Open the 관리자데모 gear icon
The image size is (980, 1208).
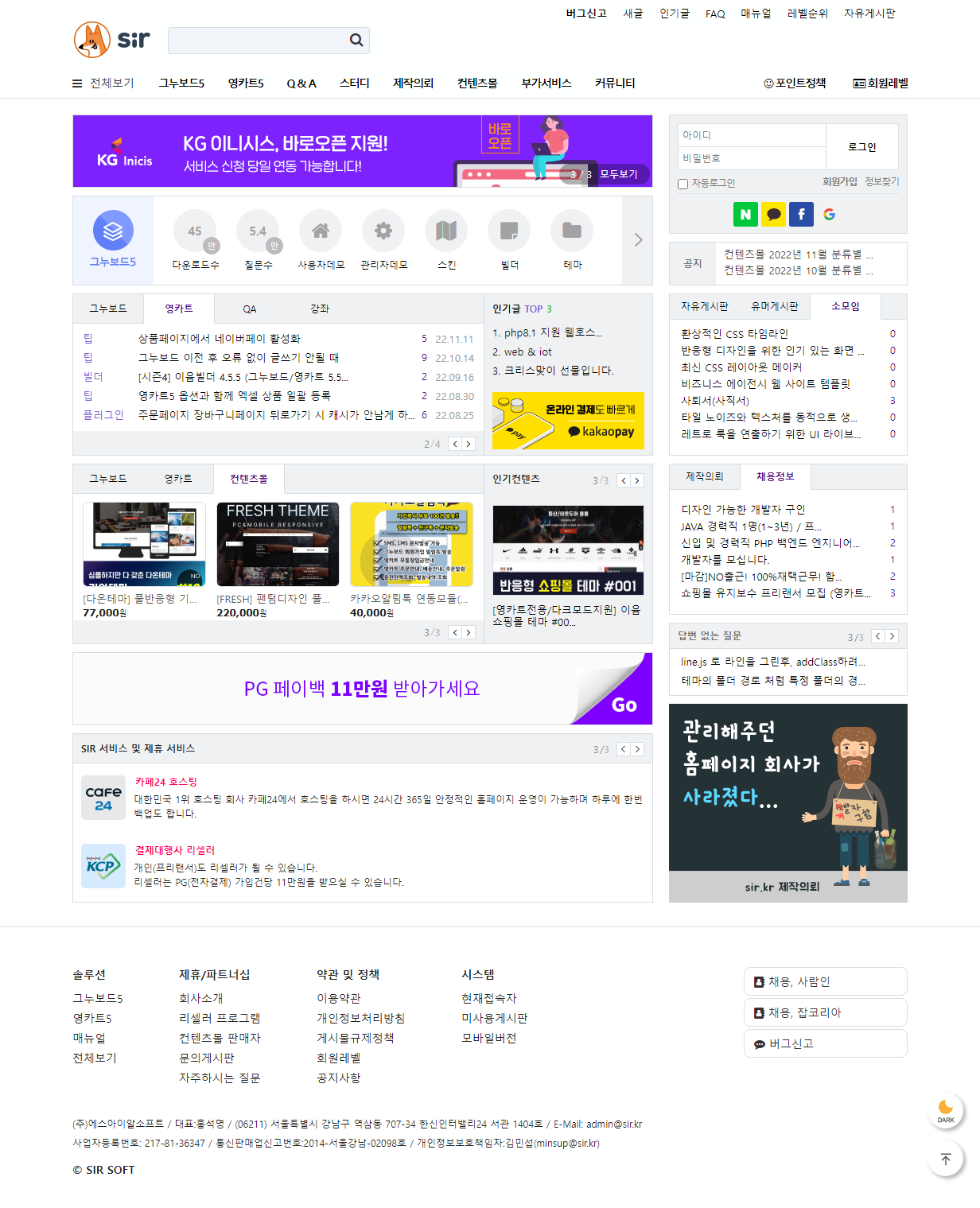383,231
